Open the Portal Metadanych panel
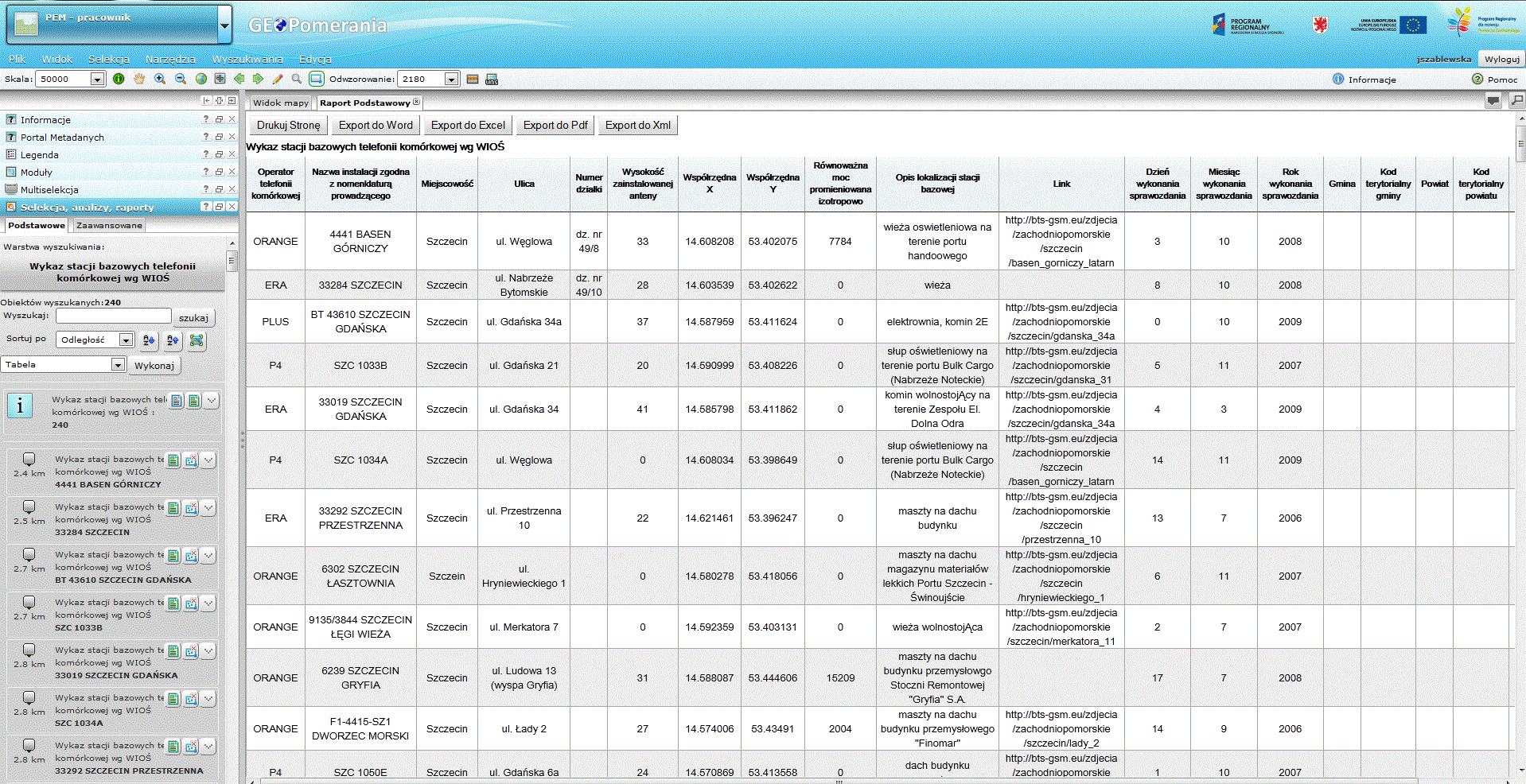1526x784 pixels. 62,137
